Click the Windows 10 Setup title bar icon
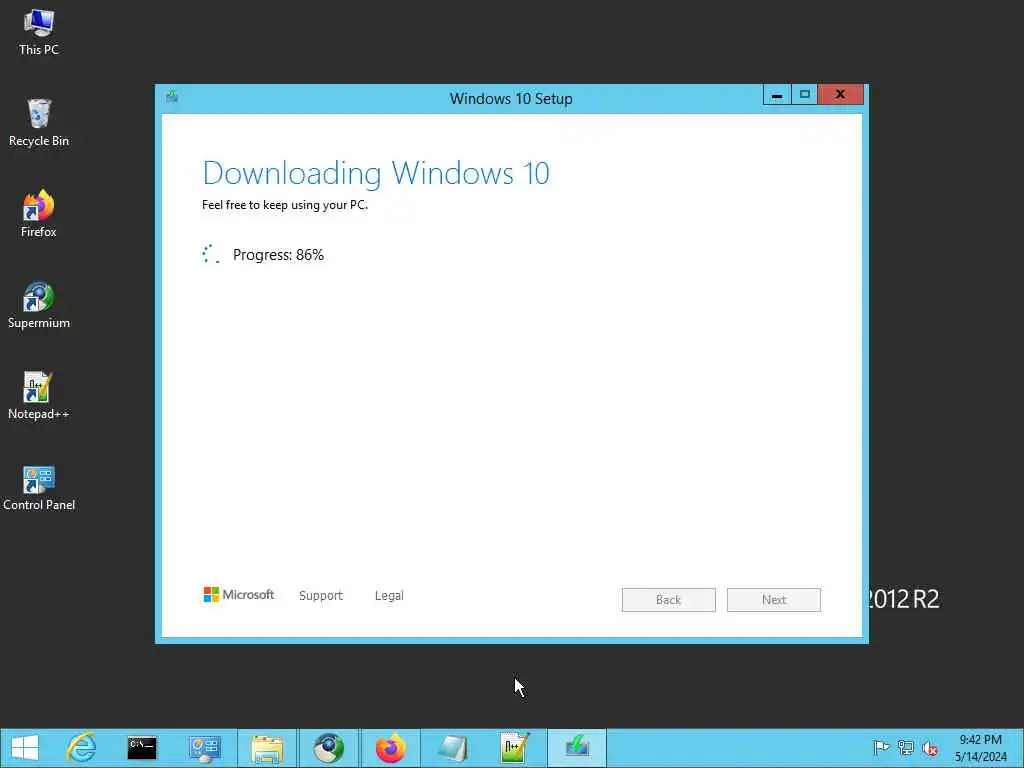This screenshot has height=768, width=1024. [x=172, y=97]
